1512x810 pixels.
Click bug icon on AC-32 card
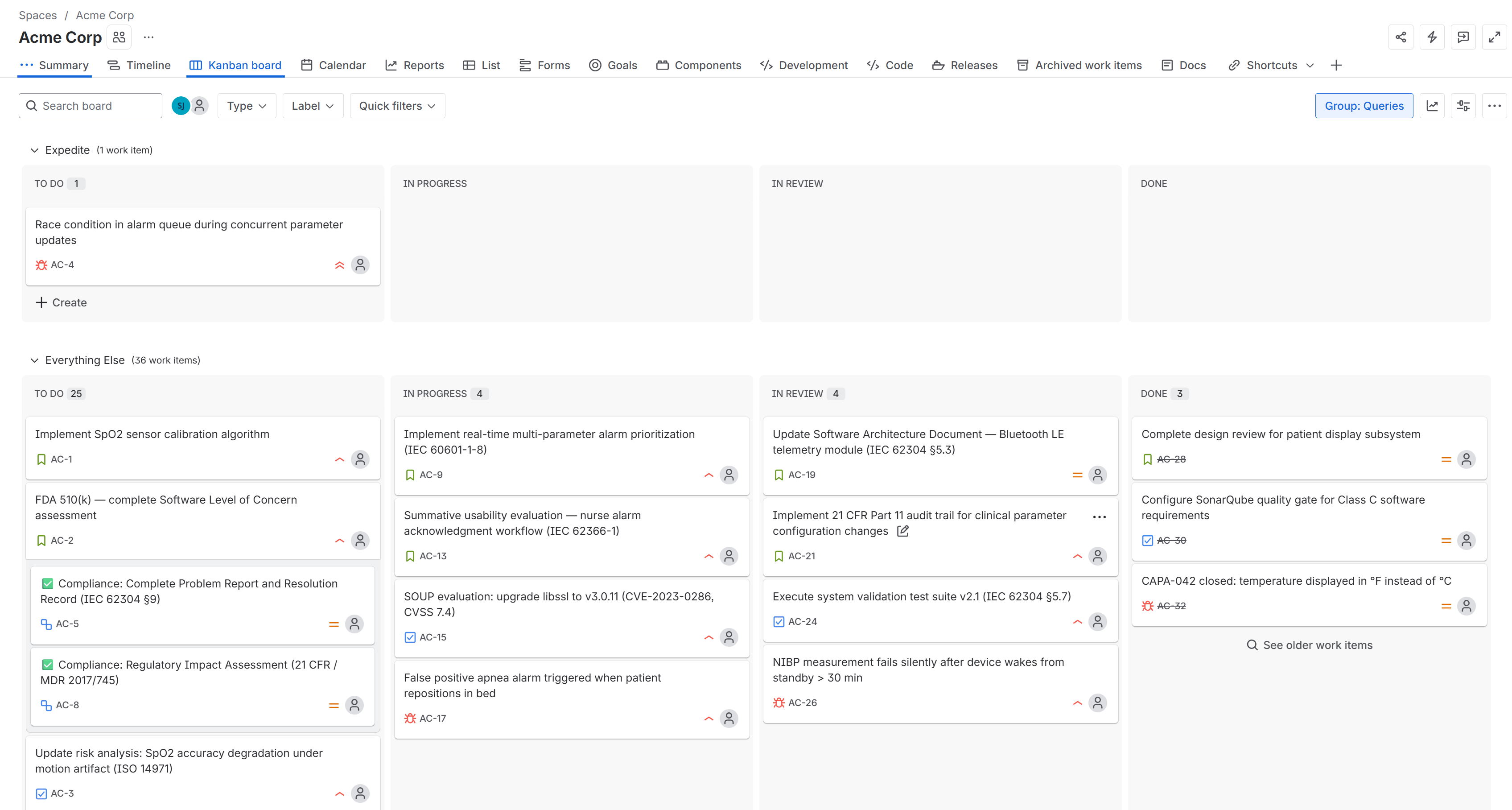(x=1148, y=606)
